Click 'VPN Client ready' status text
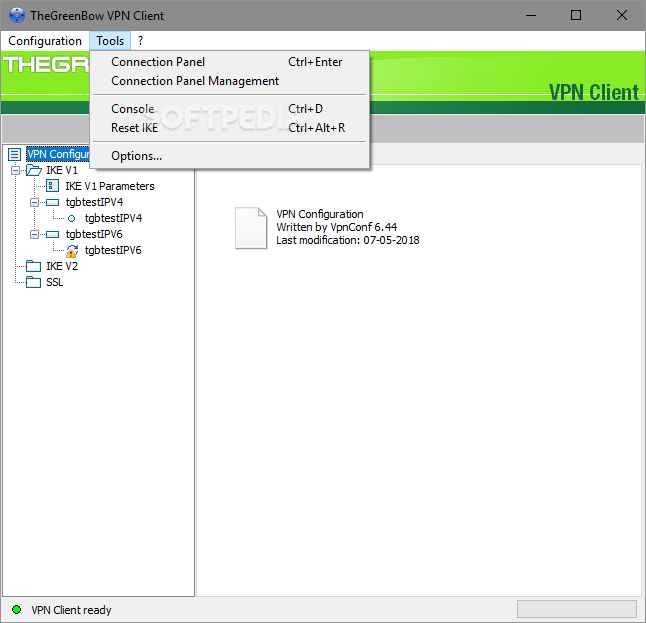The height and width of the screenshot is (623, 646). 71,610
